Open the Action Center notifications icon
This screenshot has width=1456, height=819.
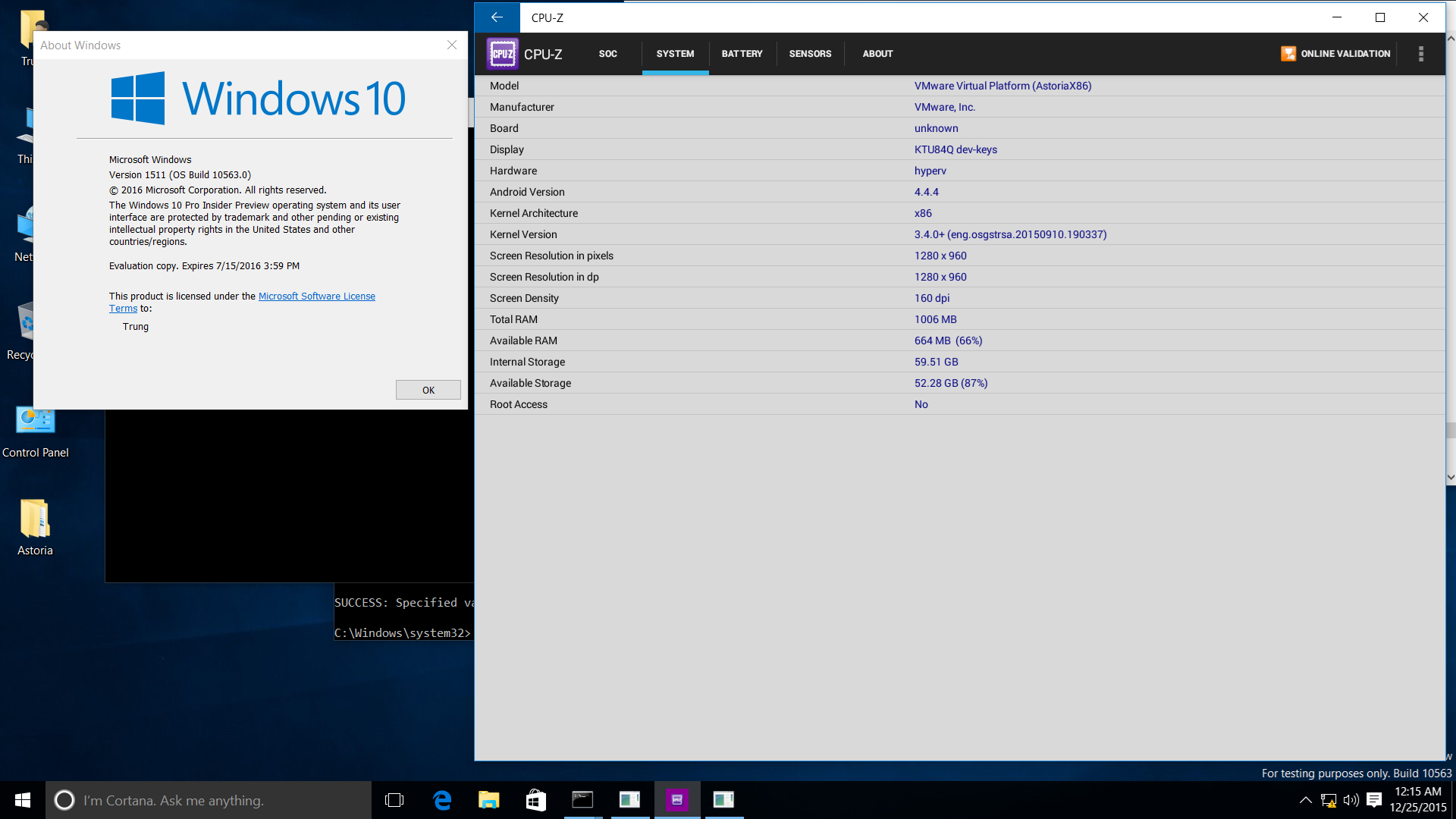[1374, 800]
